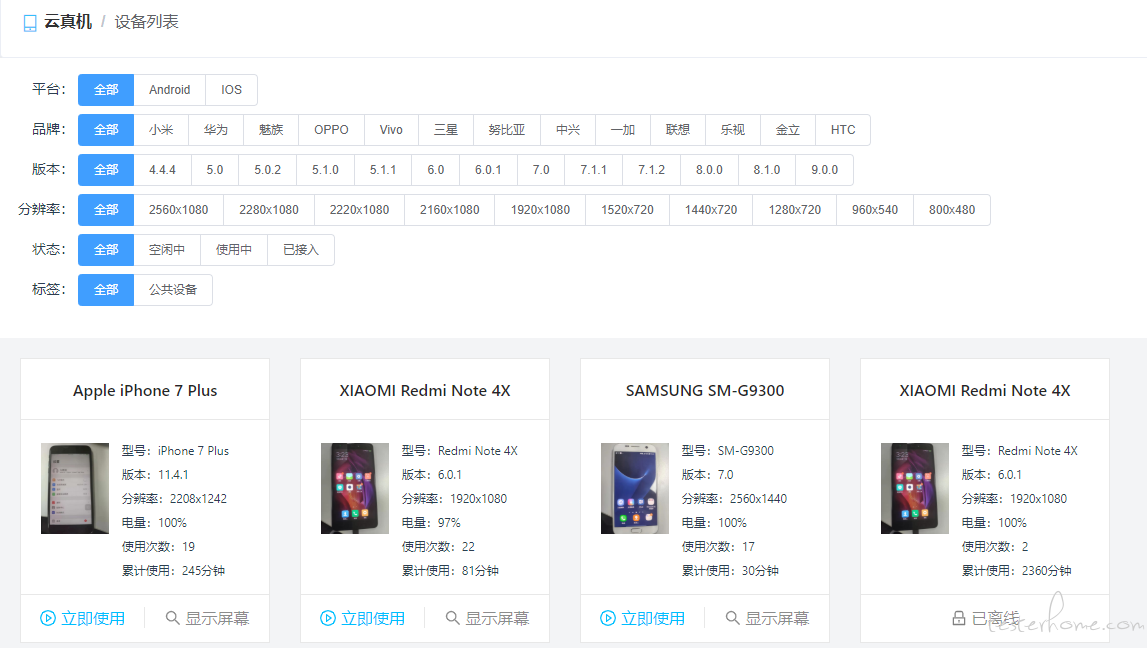Filter version by 9.0.0
This screenshot has height=648, width=1147.
[824, 170]
